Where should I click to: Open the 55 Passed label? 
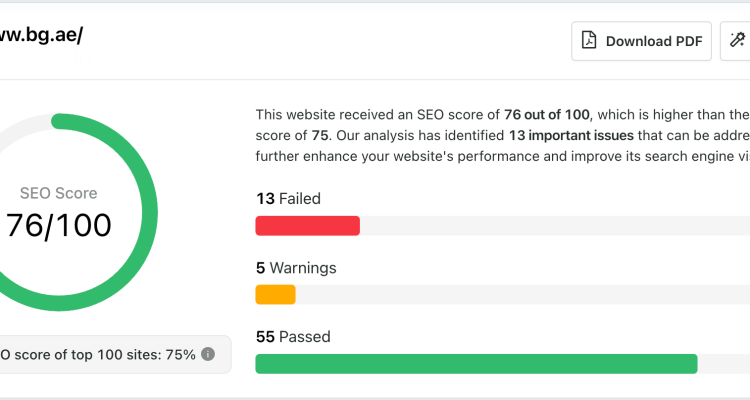[x=293, y=337]
